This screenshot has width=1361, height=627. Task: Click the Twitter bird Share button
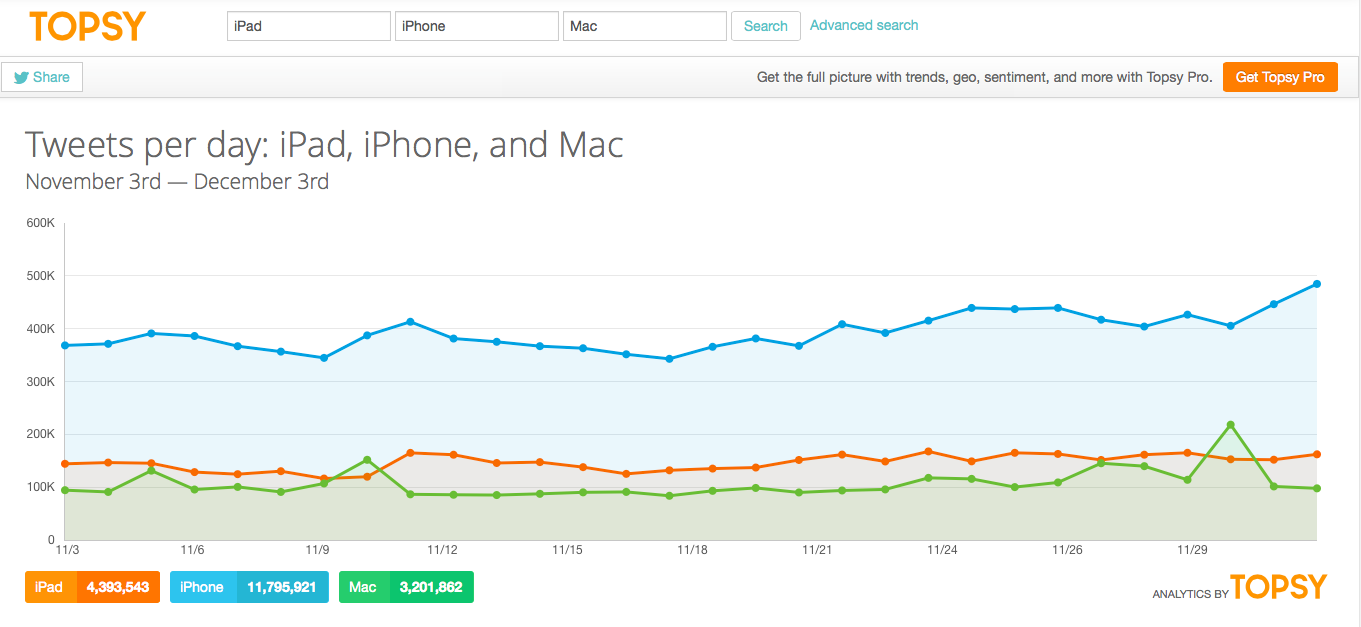click(42, 77)
